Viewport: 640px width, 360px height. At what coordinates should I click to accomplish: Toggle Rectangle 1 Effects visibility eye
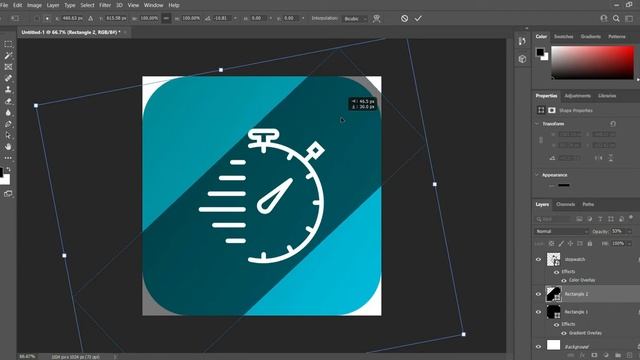[x=556, y=324]
